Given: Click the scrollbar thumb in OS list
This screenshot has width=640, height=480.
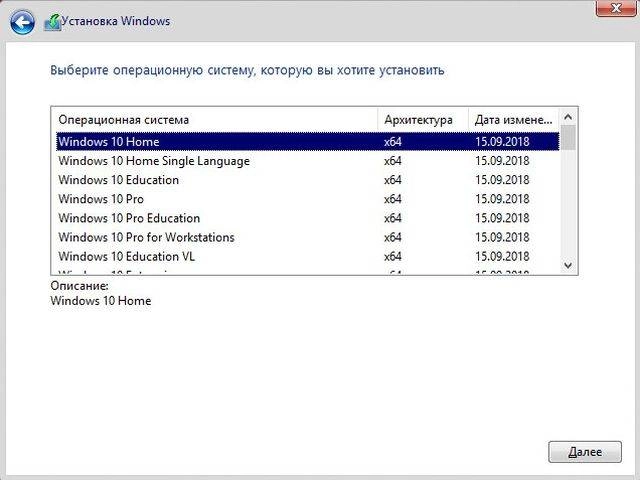Looking at the screenshot, I should (x=568, y=138).
